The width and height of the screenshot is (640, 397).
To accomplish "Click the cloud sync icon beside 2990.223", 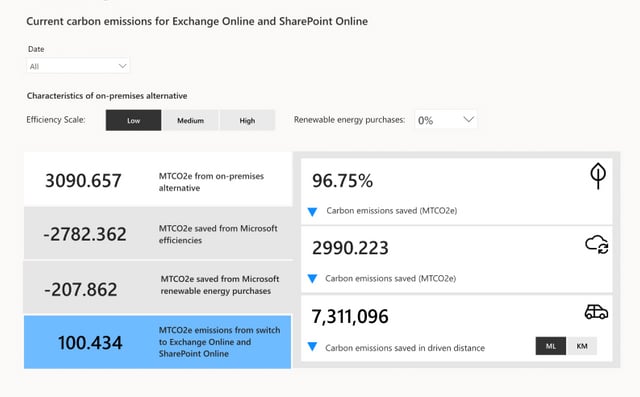I will tap(597, 244).
